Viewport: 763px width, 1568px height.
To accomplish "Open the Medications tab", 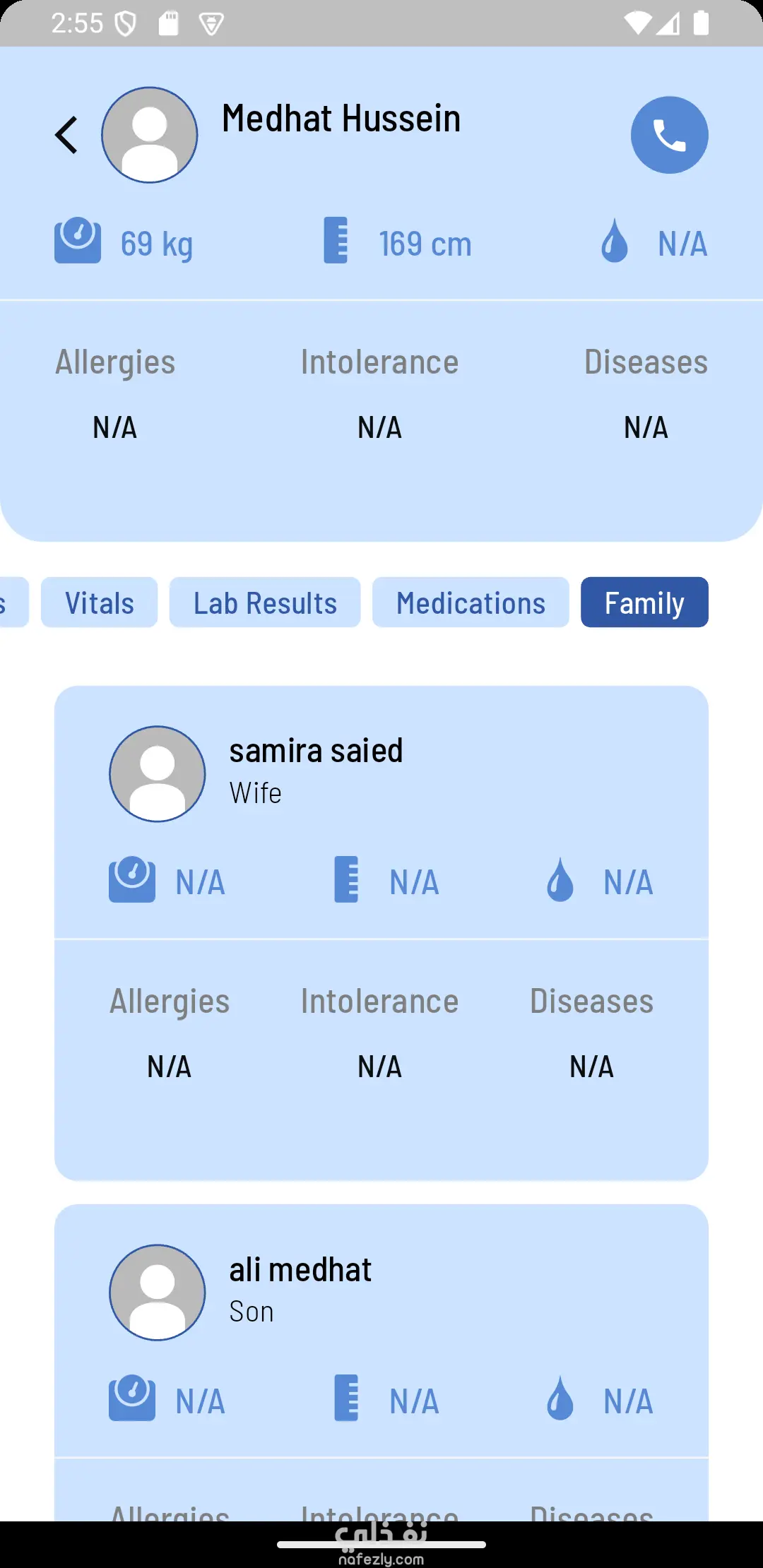I will point(471,602).
